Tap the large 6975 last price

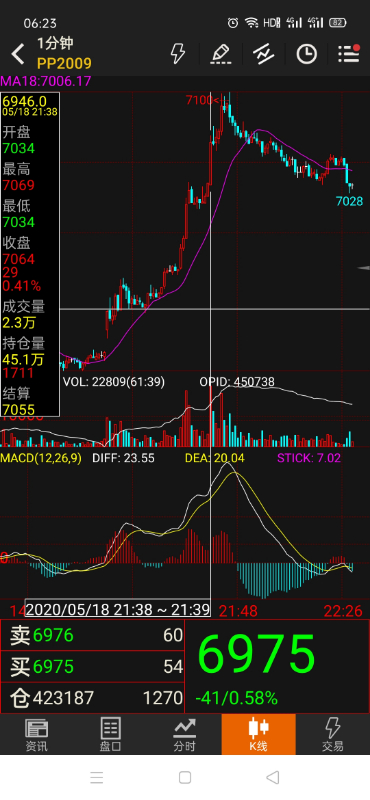256,654
